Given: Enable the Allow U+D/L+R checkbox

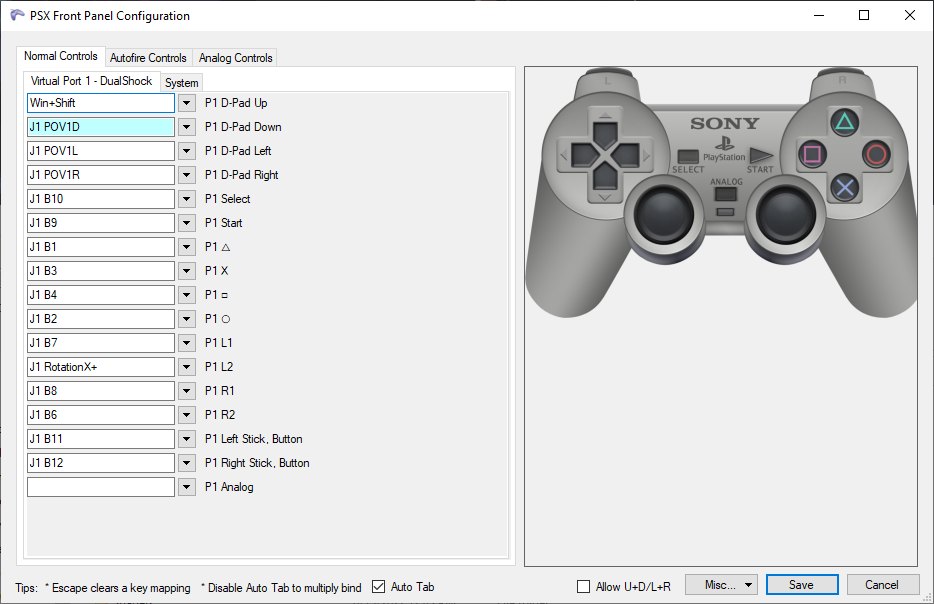Looking at the screenshot, I should coord(585,587).
